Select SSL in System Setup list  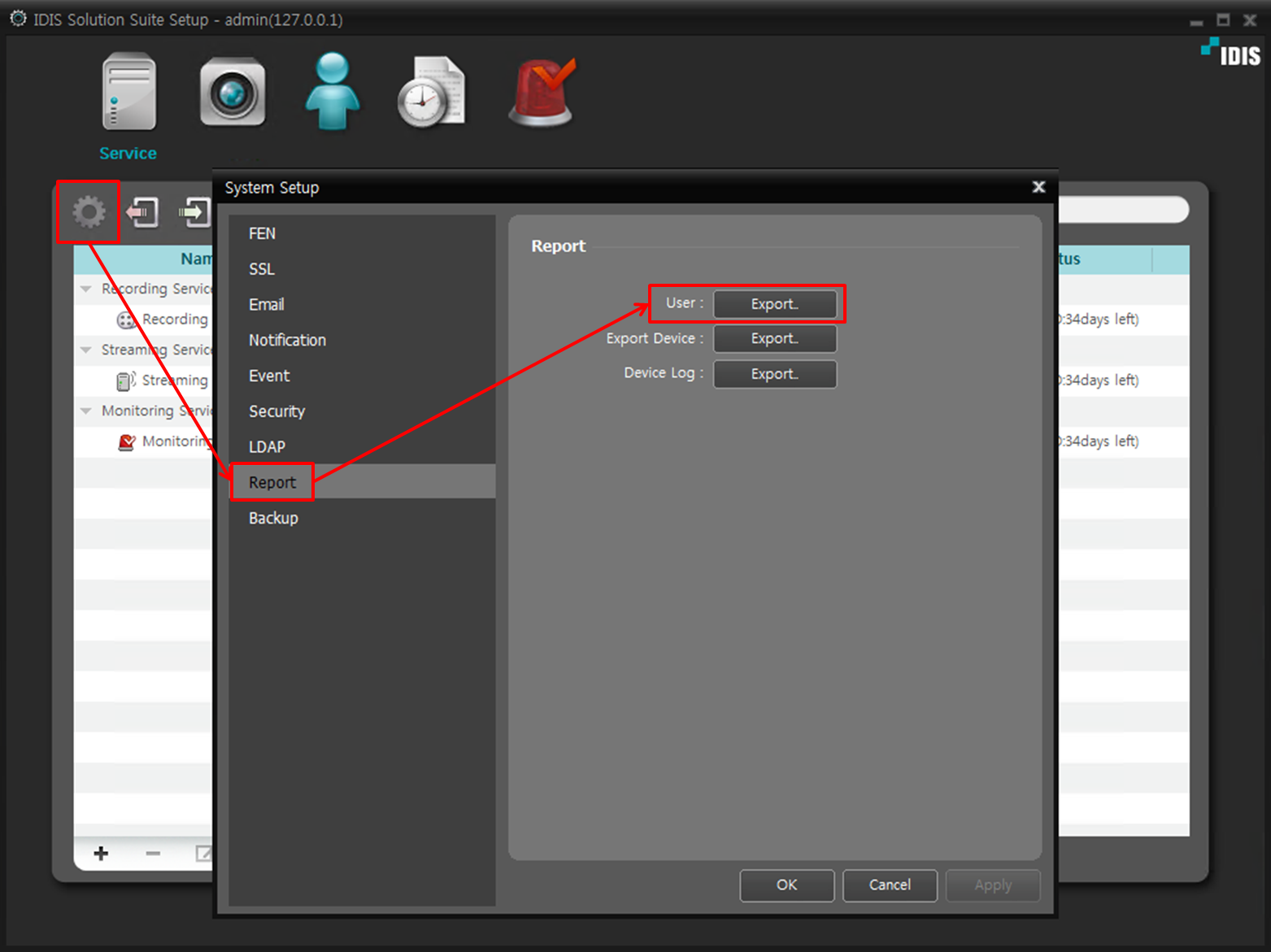[362, 269]
